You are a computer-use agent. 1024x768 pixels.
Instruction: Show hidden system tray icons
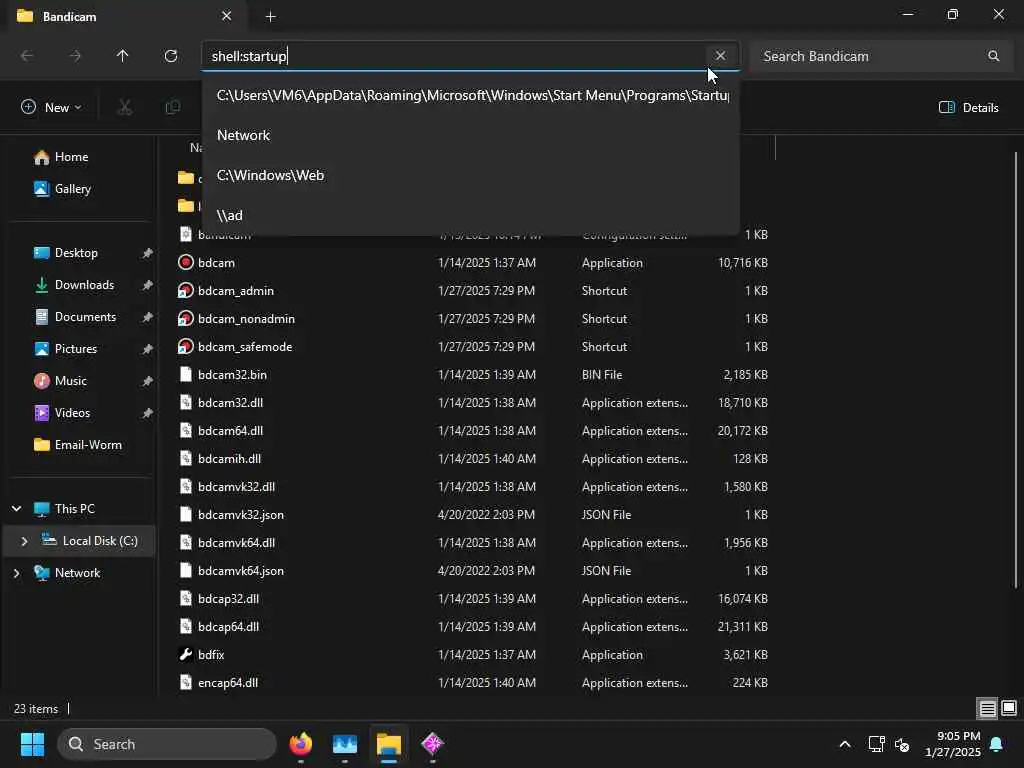[x=844, y=744]
